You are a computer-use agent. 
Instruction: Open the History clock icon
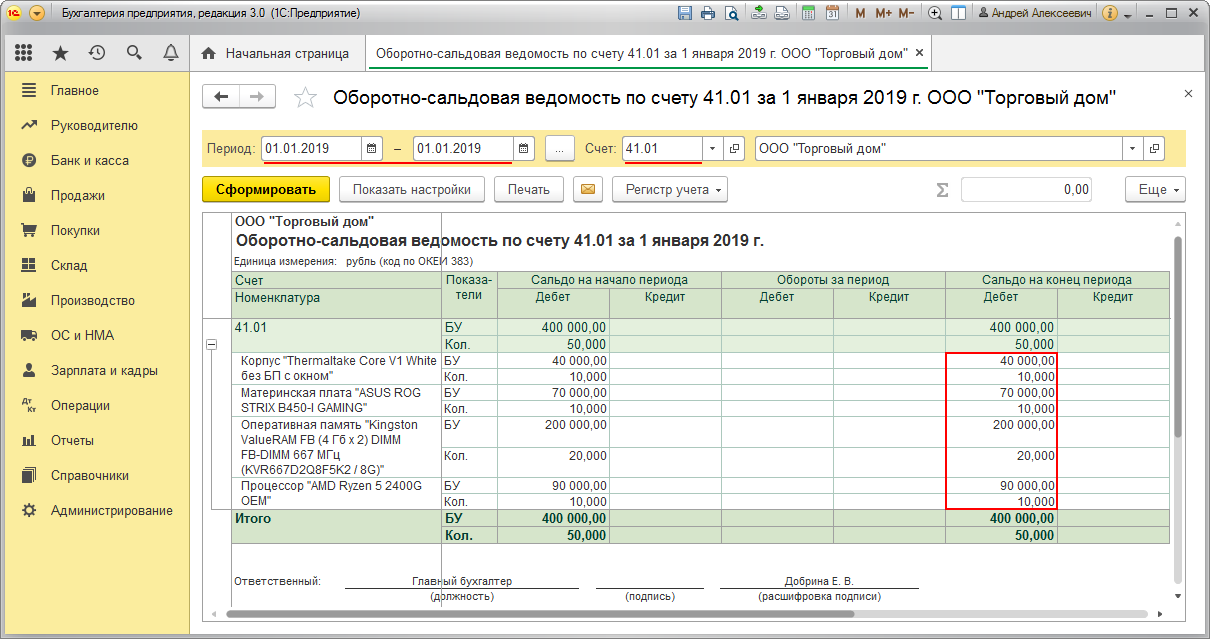pyautogui.click(x=97, y=53)
